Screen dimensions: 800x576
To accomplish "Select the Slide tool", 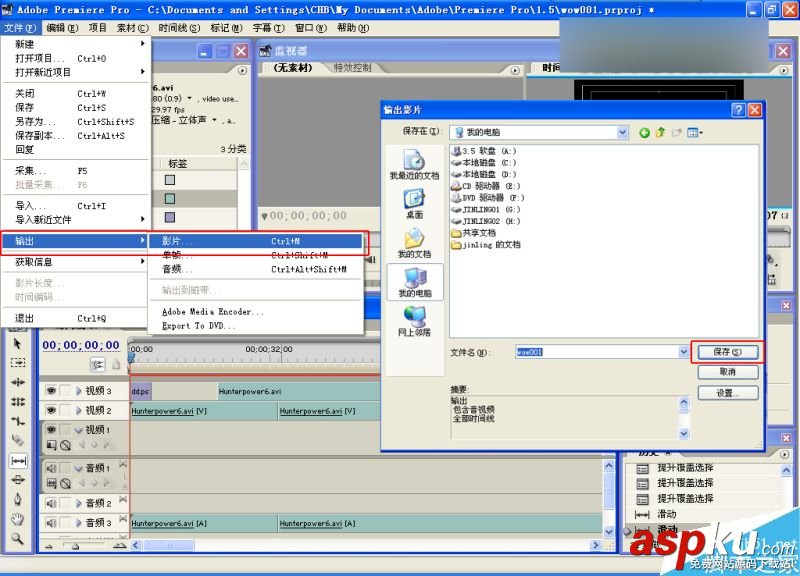I will pyautogui.click(x=17, y=480).
